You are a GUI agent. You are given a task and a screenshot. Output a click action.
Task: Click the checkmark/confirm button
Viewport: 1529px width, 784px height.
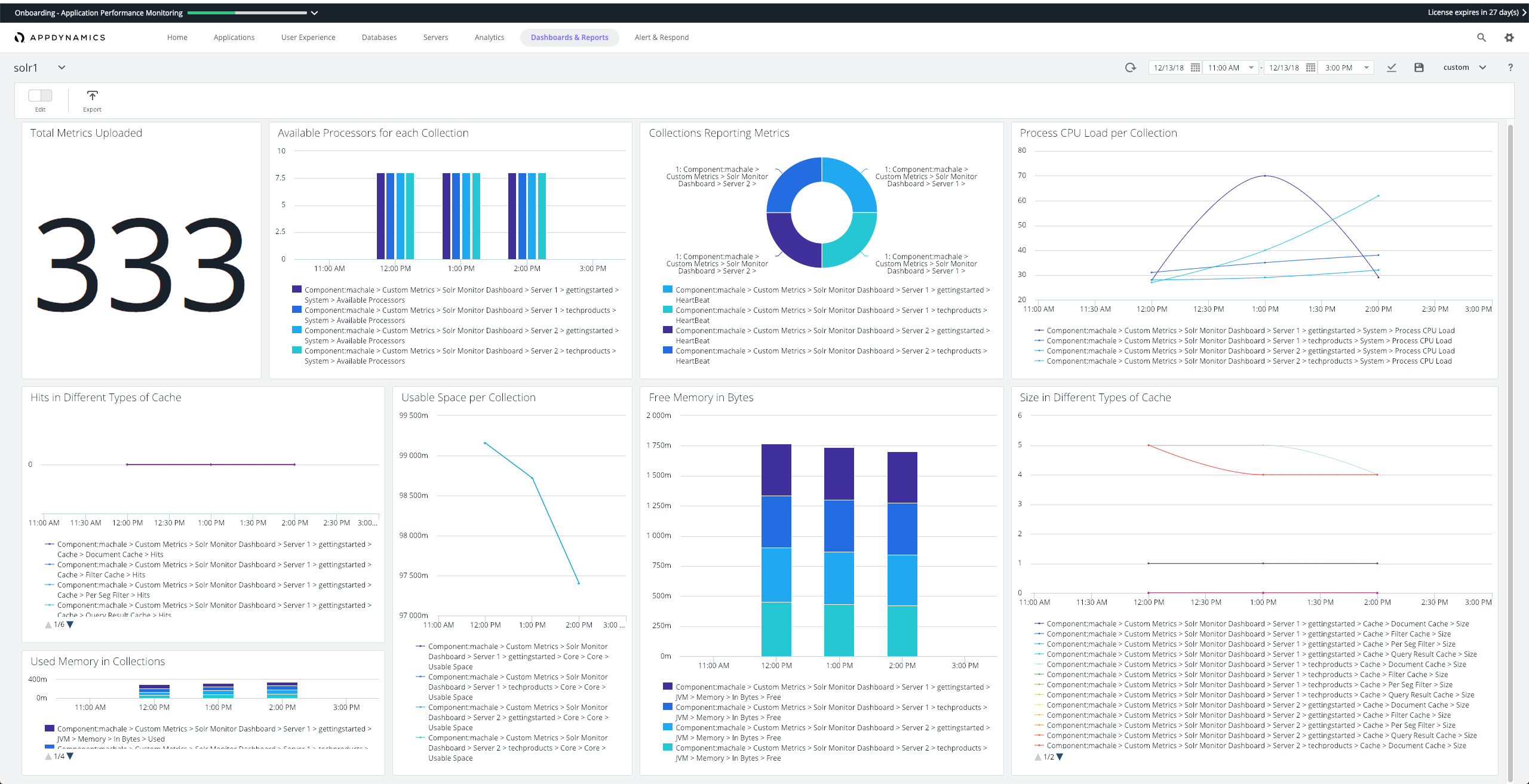pos(1393,68)
